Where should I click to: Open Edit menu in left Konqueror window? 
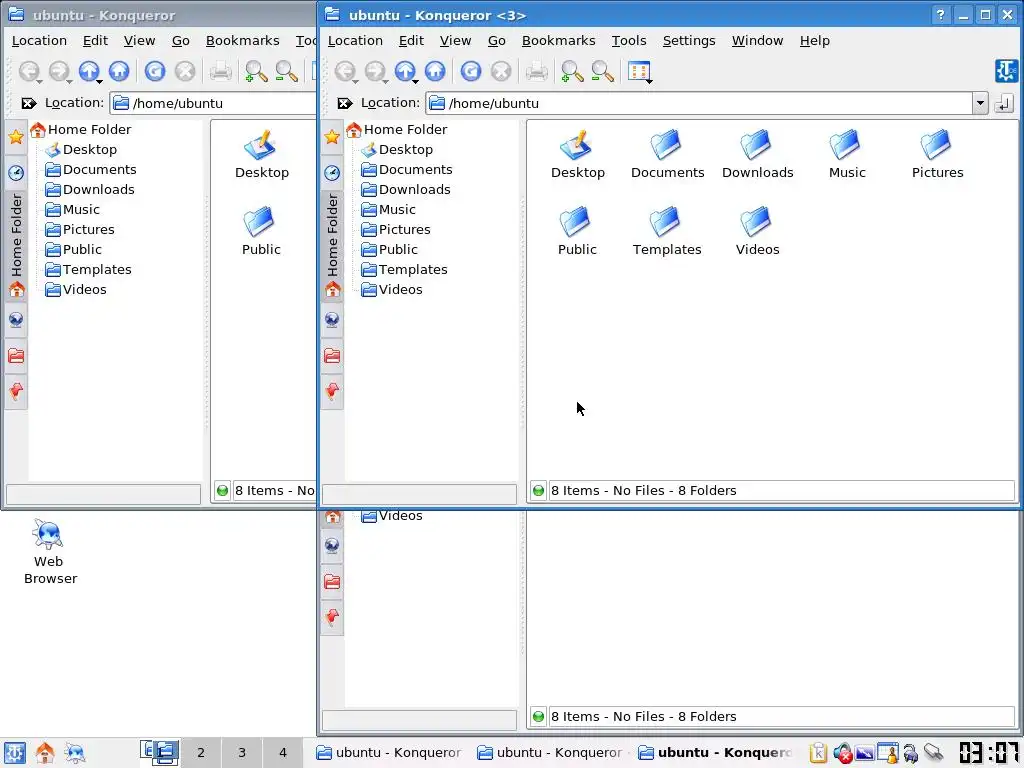pos(95,40)
